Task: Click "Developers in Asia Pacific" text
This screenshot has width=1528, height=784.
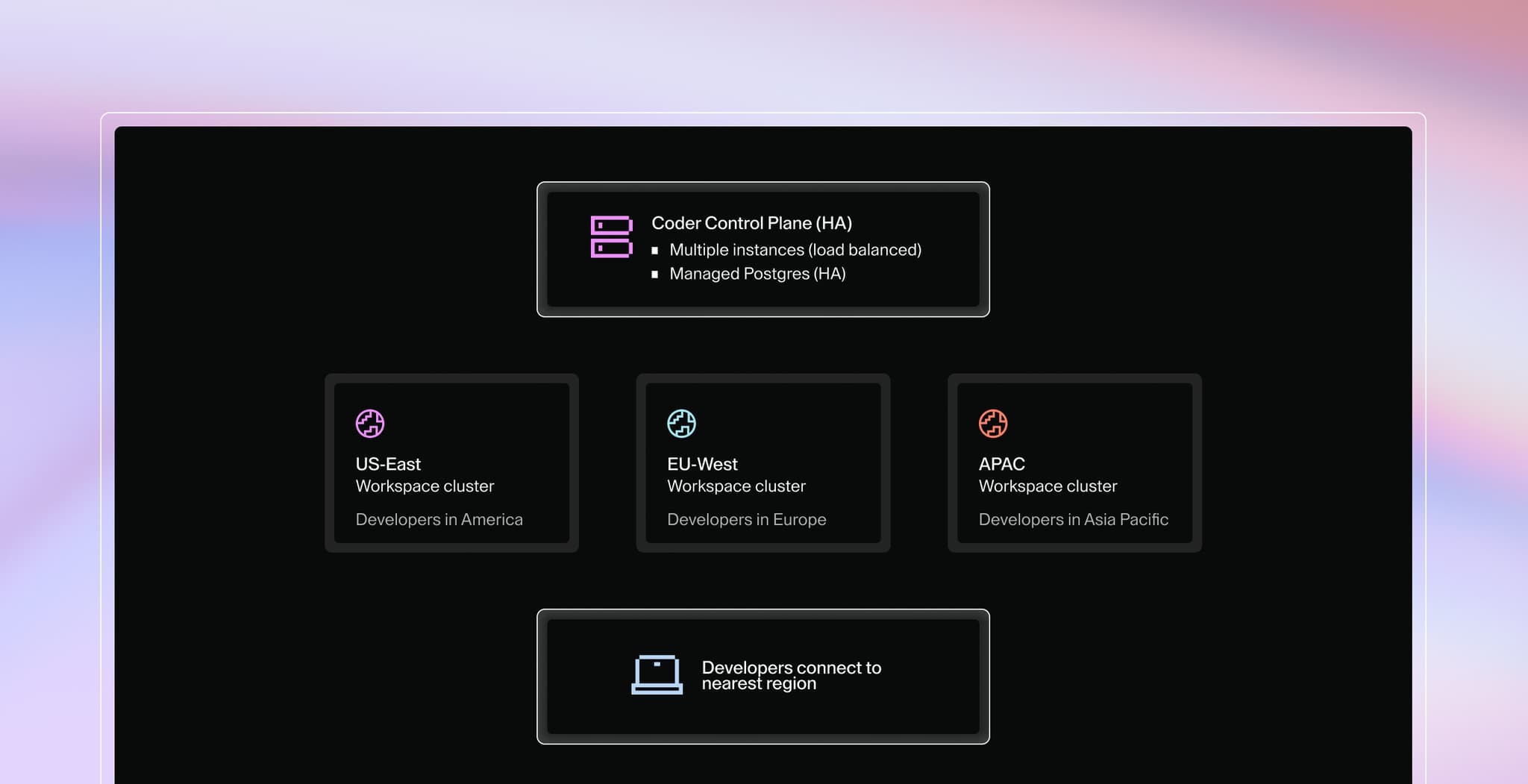Action: tap(1073, 519)
